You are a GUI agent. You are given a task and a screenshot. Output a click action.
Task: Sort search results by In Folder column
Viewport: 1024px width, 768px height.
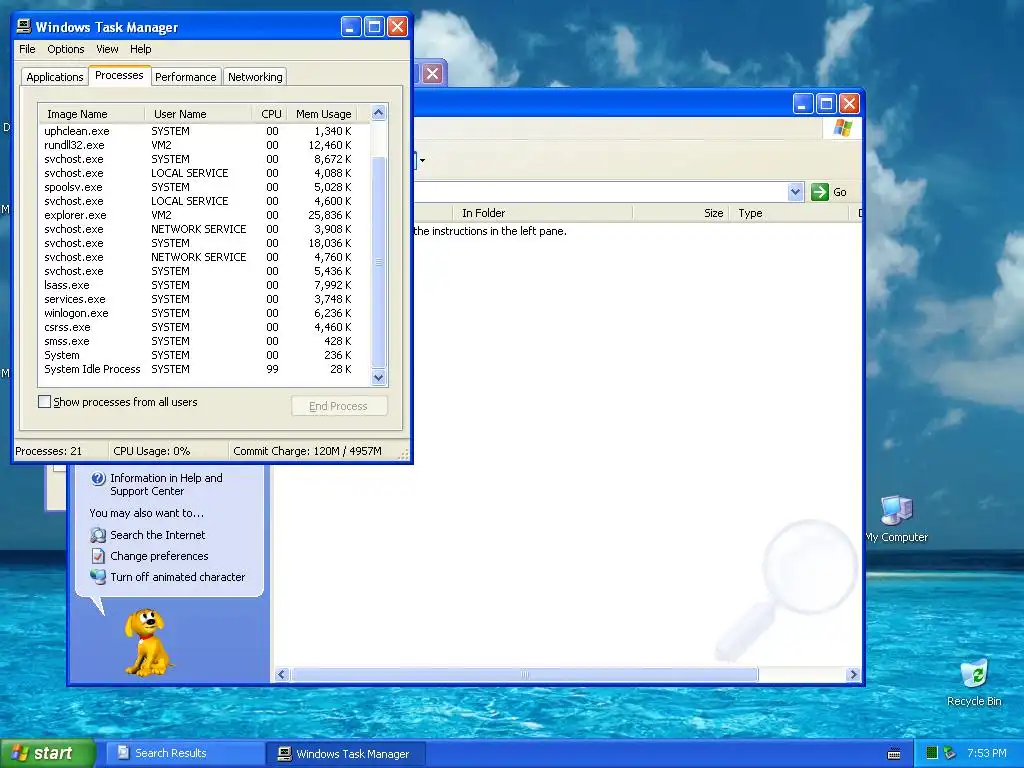(x=542, y=213)
